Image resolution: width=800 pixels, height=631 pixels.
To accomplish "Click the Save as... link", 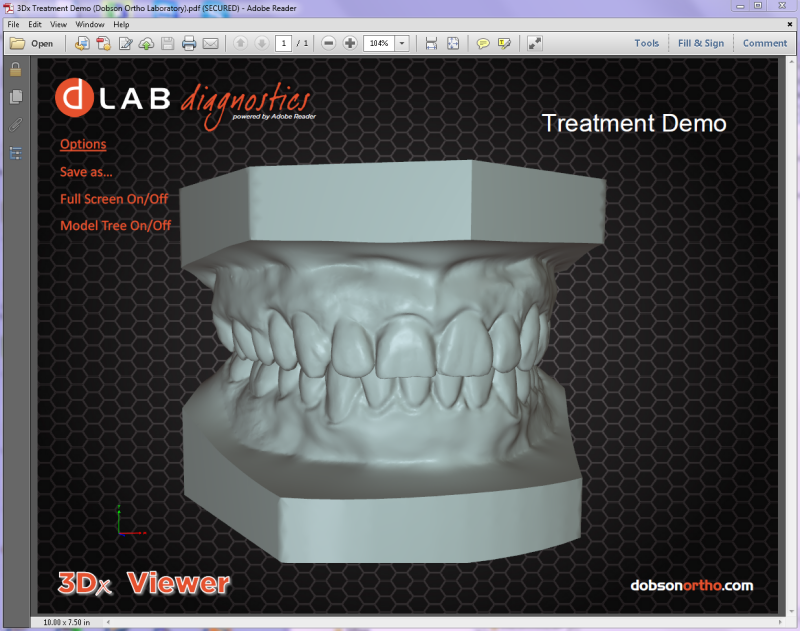I will [x=86, y=172].
